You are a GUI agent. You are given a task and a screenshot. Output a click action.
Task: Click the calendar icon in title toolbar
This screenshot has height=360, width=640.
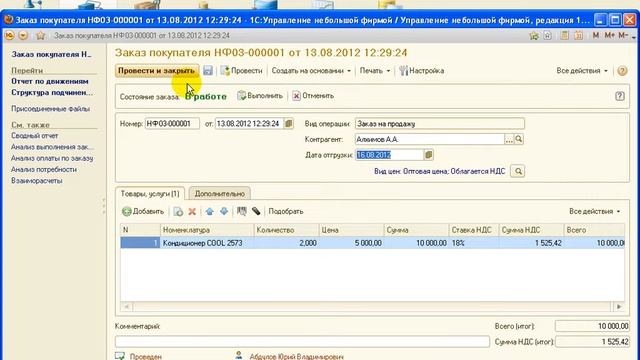click(578, 36)
